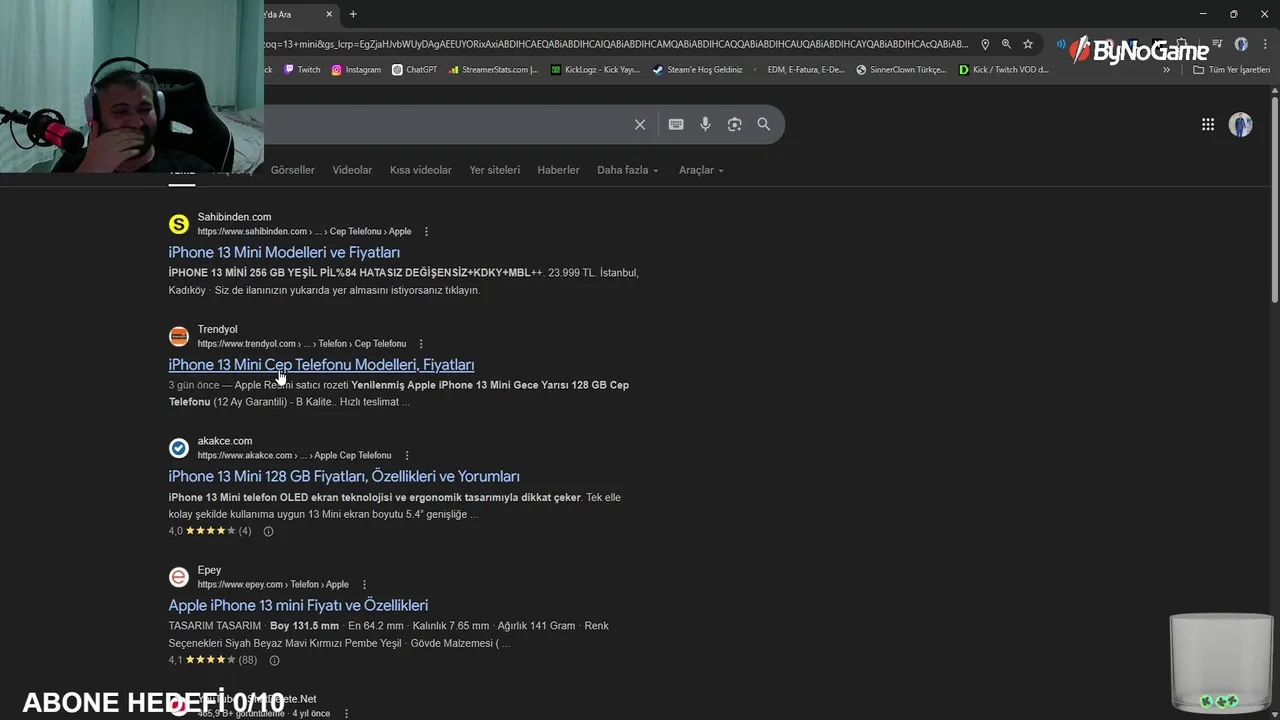The image size is (1280, 720).
Task: Open the Google apps grid
Action: (x=1208, y=124)
